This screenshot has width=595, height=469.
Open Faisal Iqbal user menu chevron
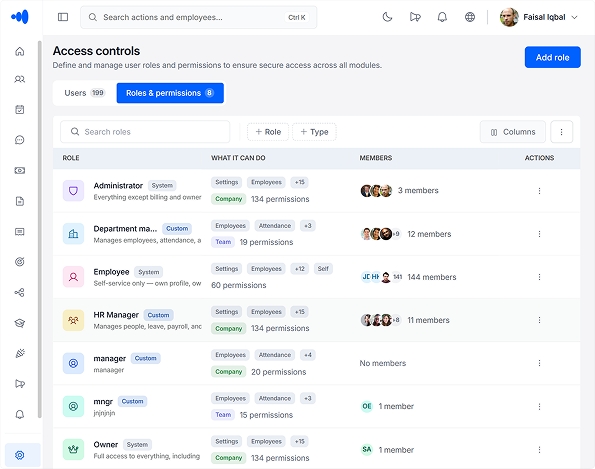point(575,17)
